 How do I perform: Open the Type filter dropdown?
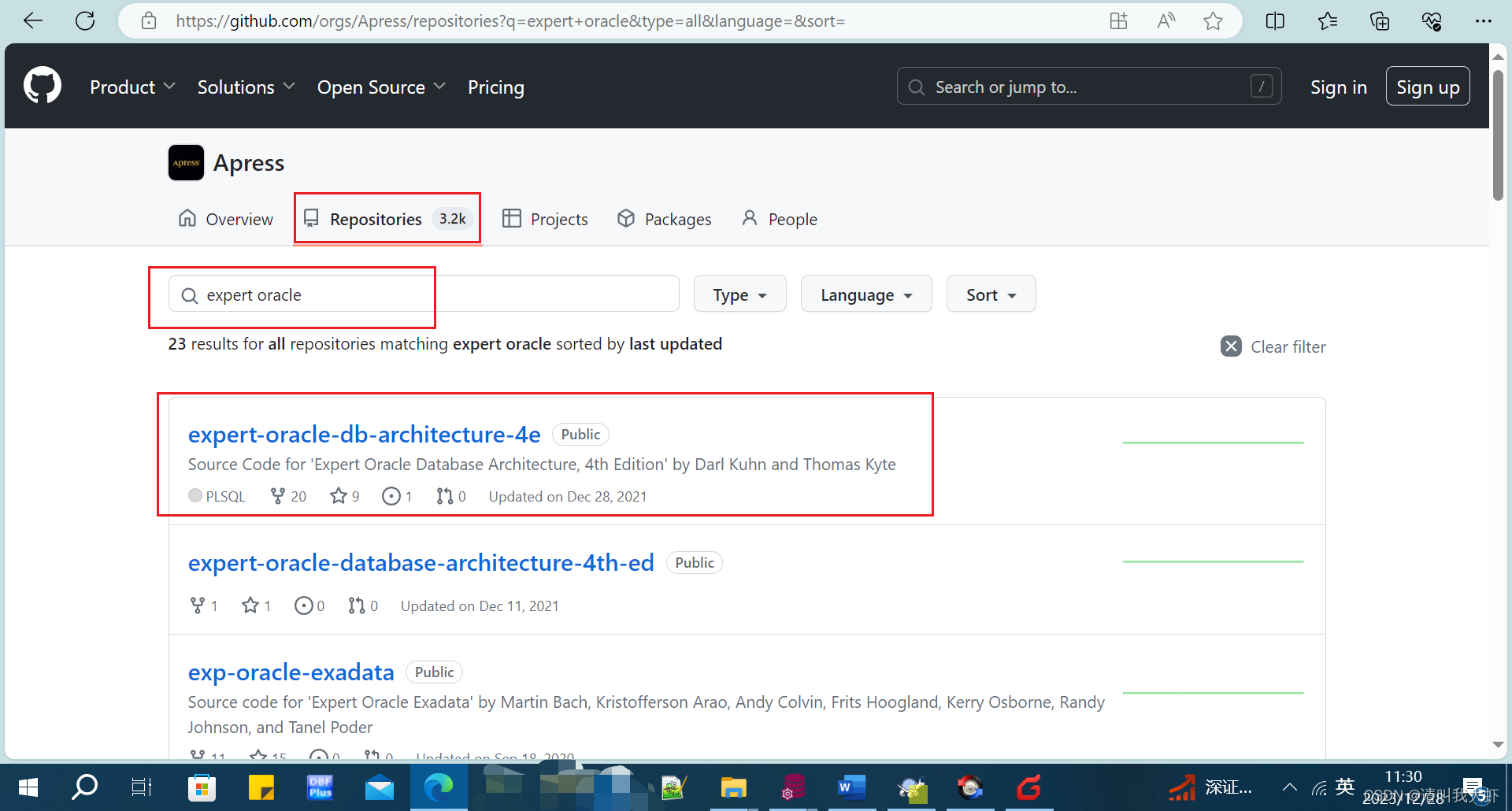point(740,294)
